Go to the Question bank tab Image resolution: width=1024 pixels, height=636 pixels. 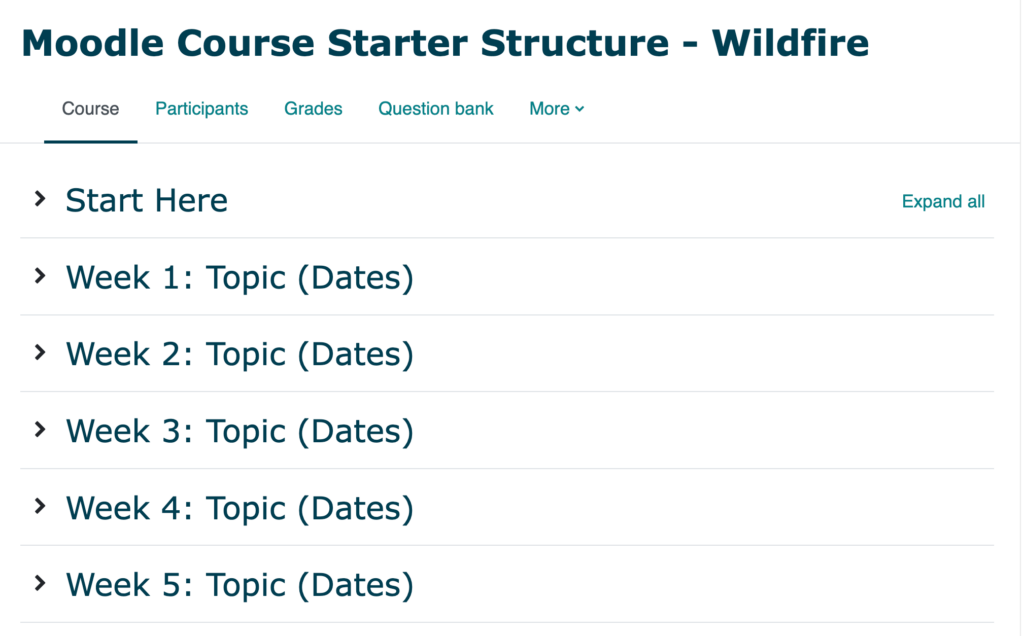435,108
